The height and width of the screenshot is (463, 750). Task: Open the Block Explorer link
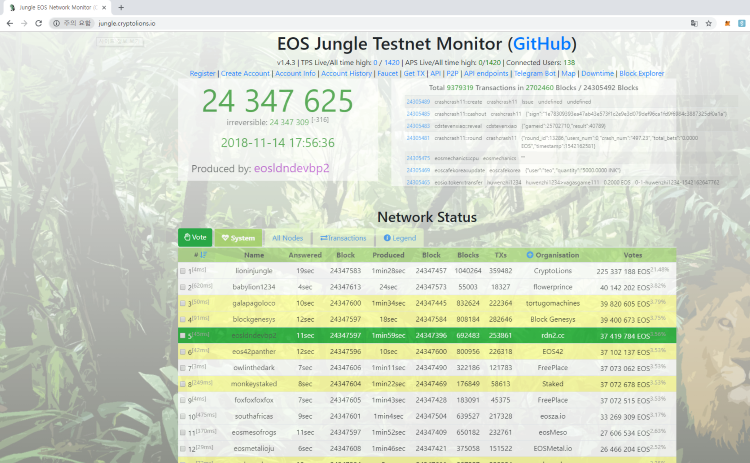641,73
